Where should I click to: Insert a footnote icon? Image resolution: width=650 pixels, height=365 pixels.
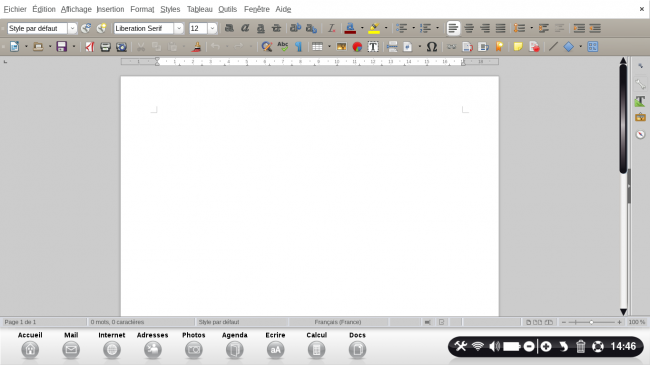click(x=468, y=46)
